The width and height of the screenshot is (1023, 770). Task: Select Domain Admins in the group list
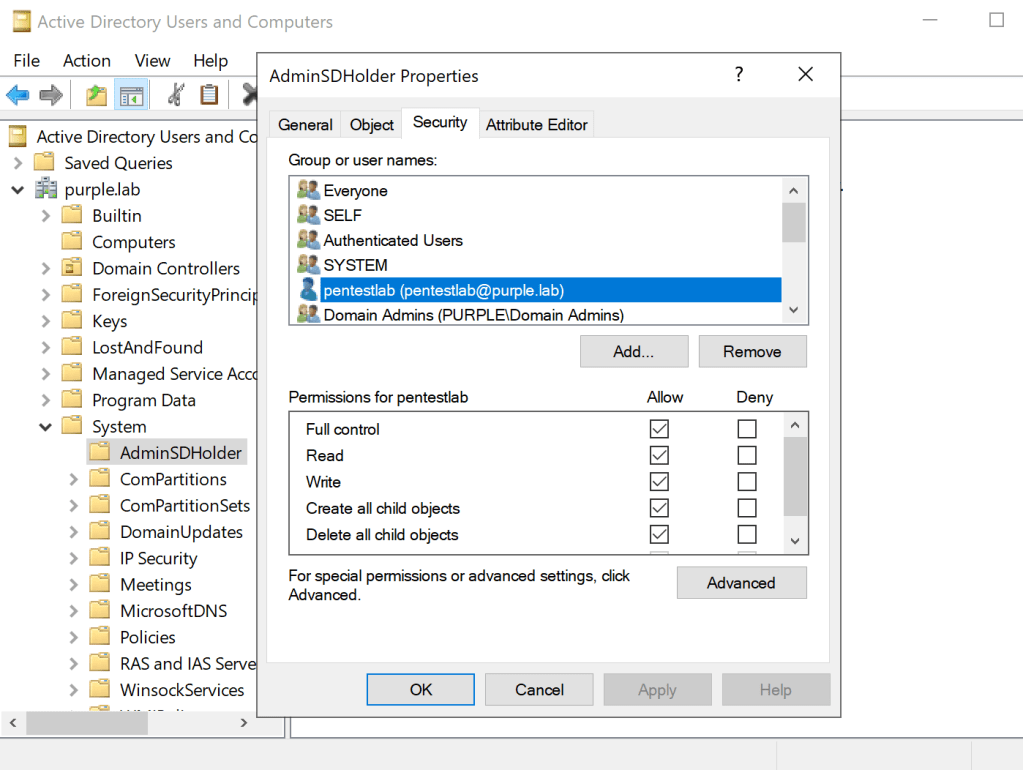[x=473, y=315]
